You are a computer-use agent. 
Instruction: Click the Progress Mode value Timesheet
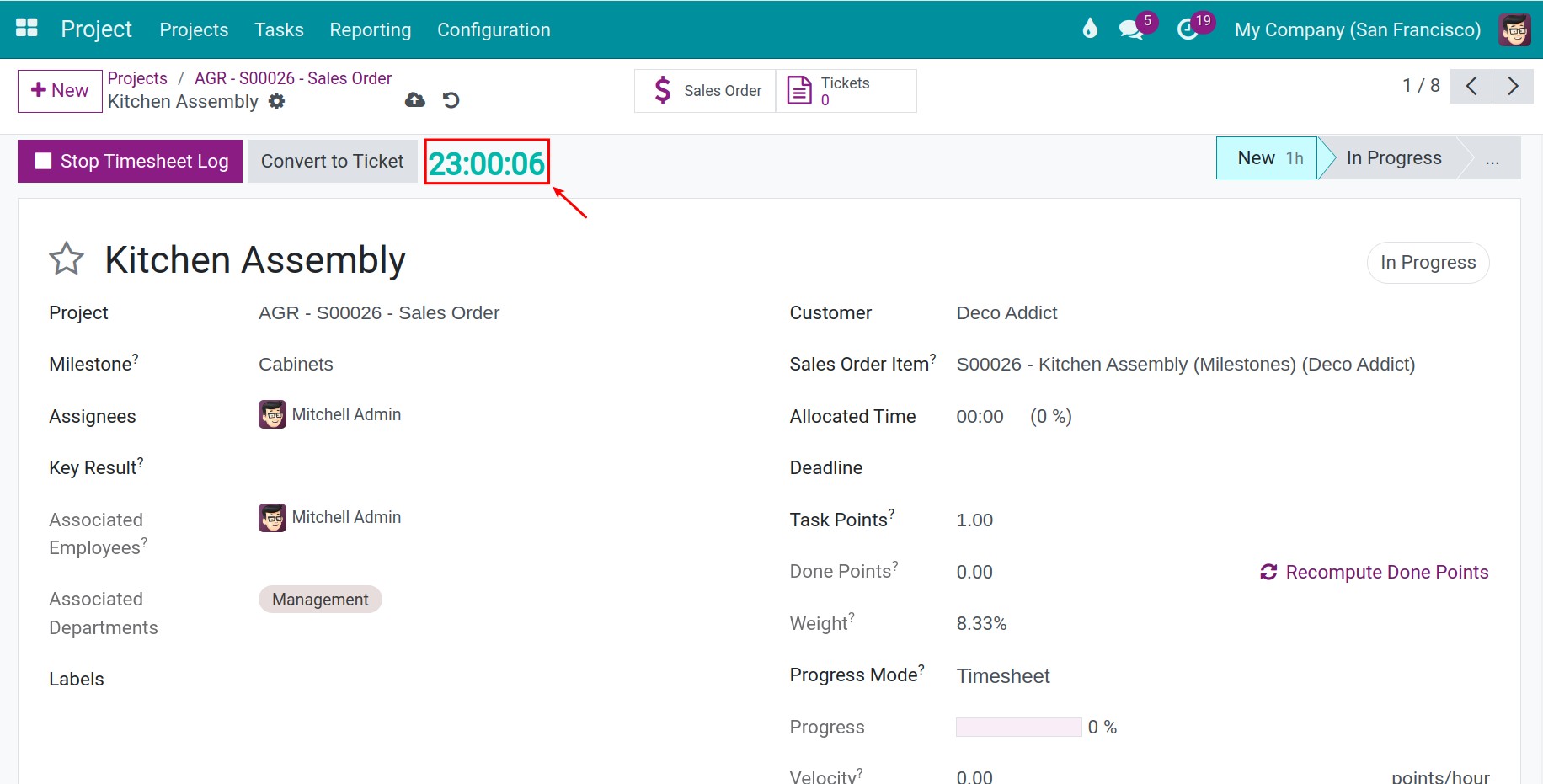point(1003,676)
